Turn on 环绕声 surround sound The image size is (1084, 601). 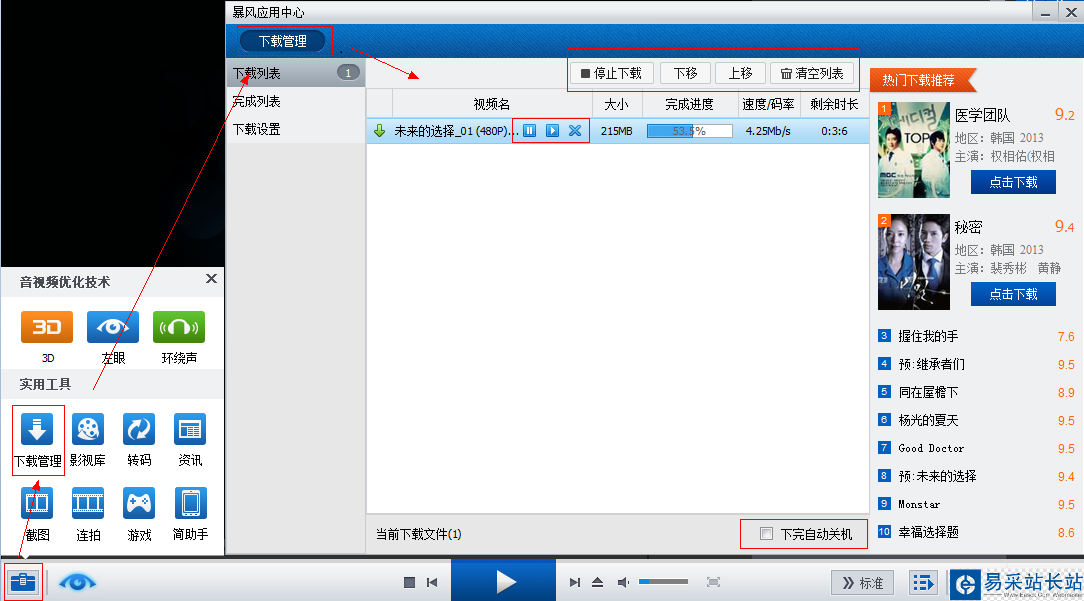click(179, 327)
